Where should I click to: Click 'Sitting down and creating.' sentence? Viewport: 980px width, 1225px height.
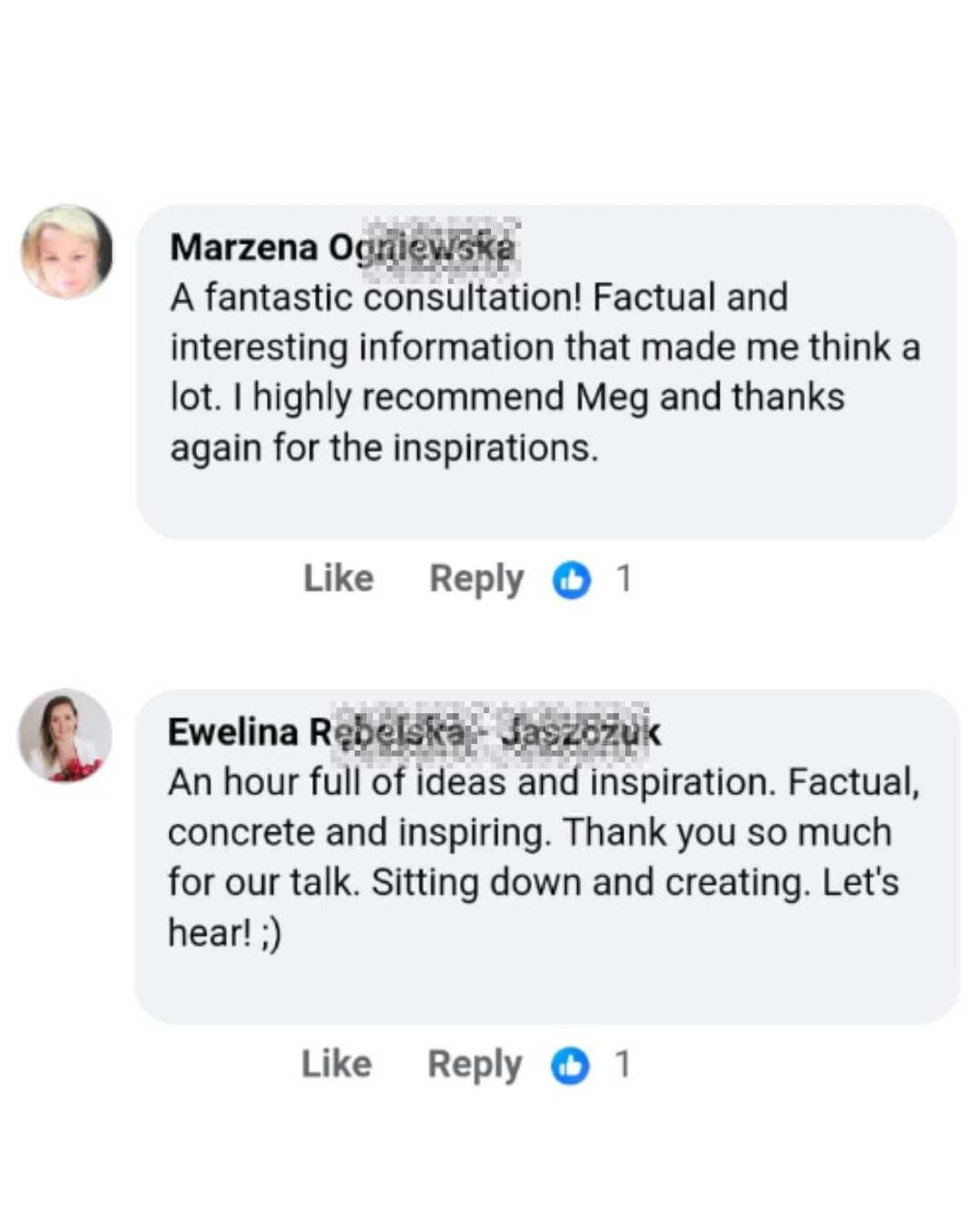(591, 883)
